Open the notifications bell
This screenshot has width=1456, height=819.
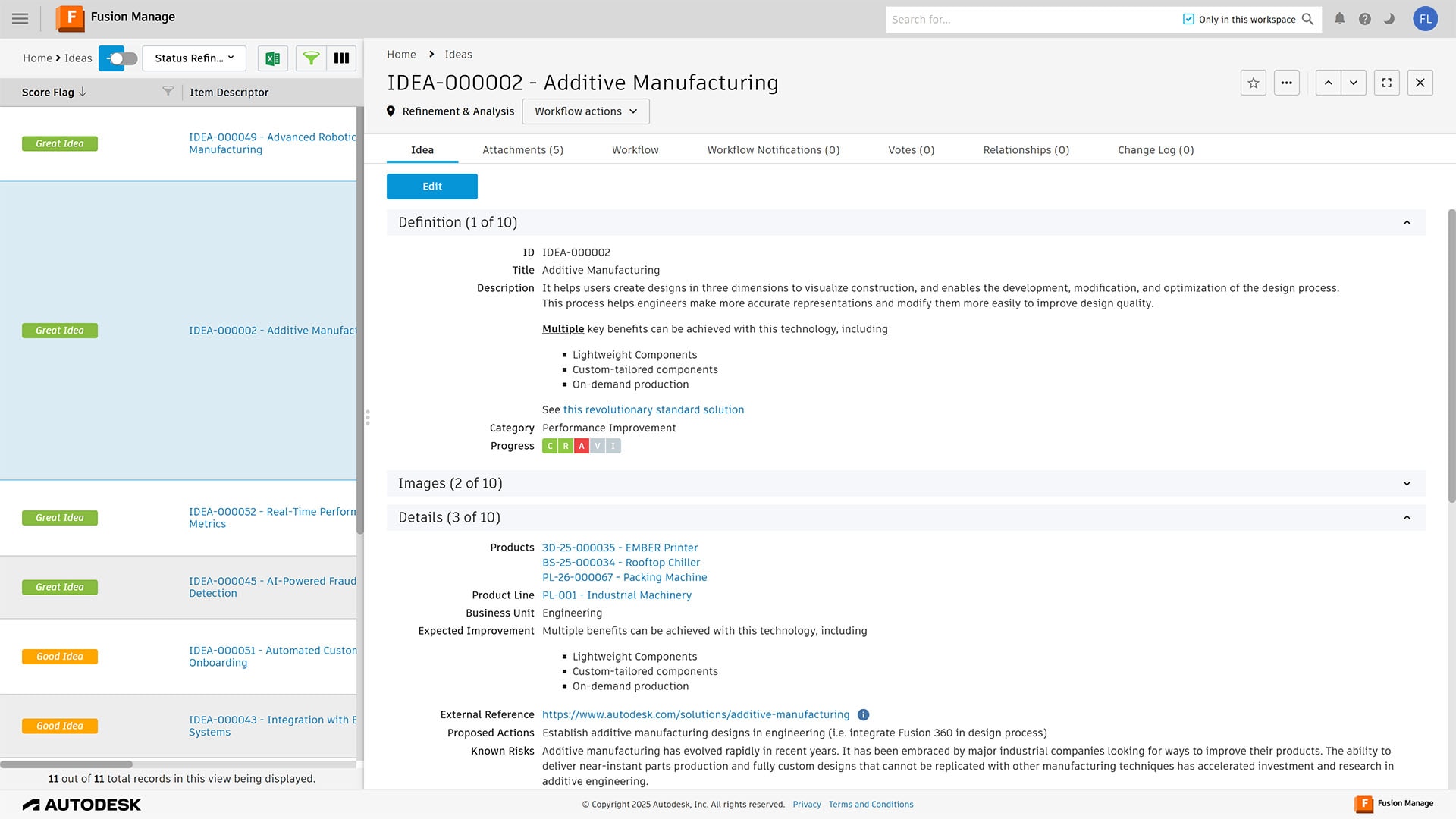tap(1339, 19)
